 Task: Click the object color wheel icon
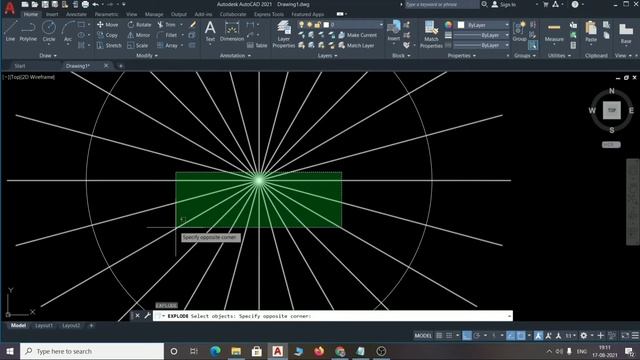(448, 25)
